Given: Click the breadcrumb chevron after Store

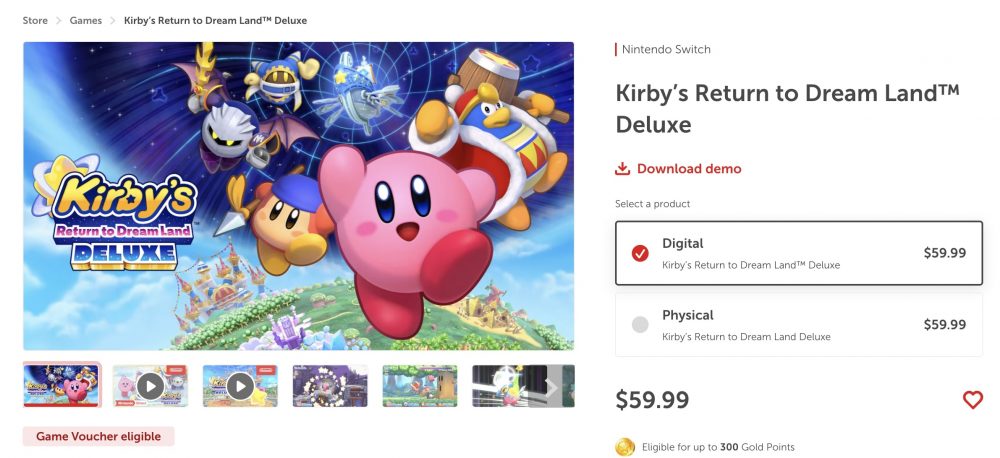Looking at the screenshot, I should (59, 20).
